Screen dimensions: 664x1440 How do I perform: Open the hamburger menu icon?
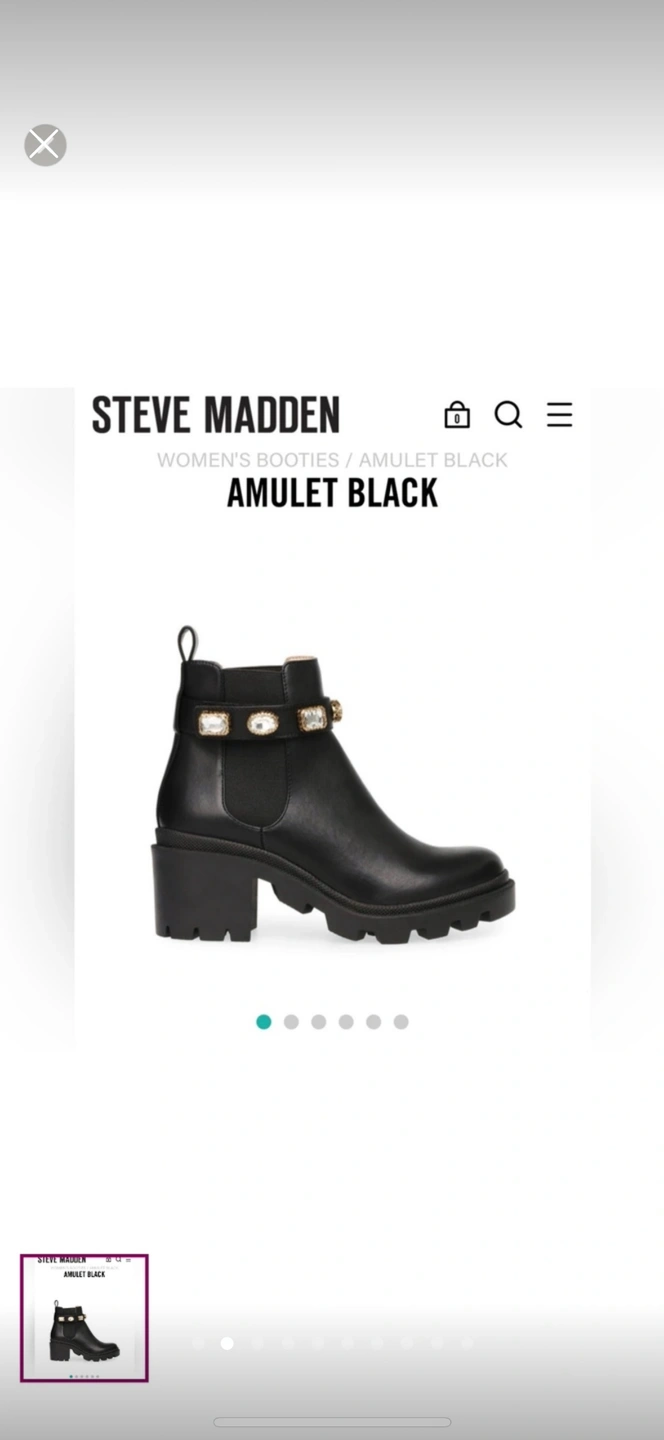pyautogui.click(x=560, y=414)
